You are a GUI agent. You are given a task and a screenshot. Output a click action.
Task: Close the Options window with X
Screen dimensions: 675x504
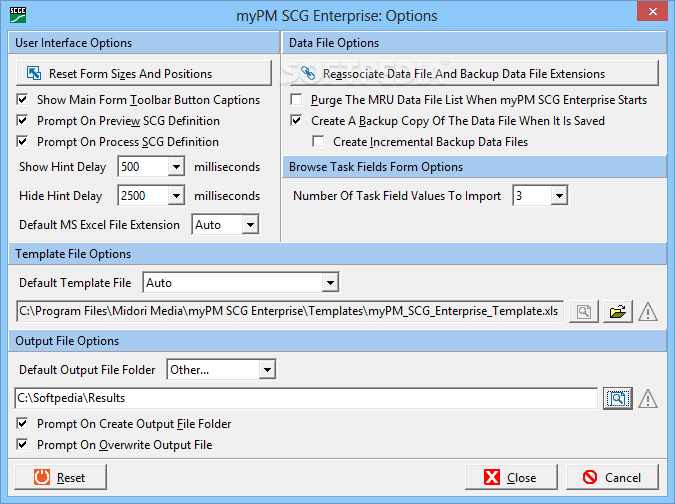coord(653,12)
